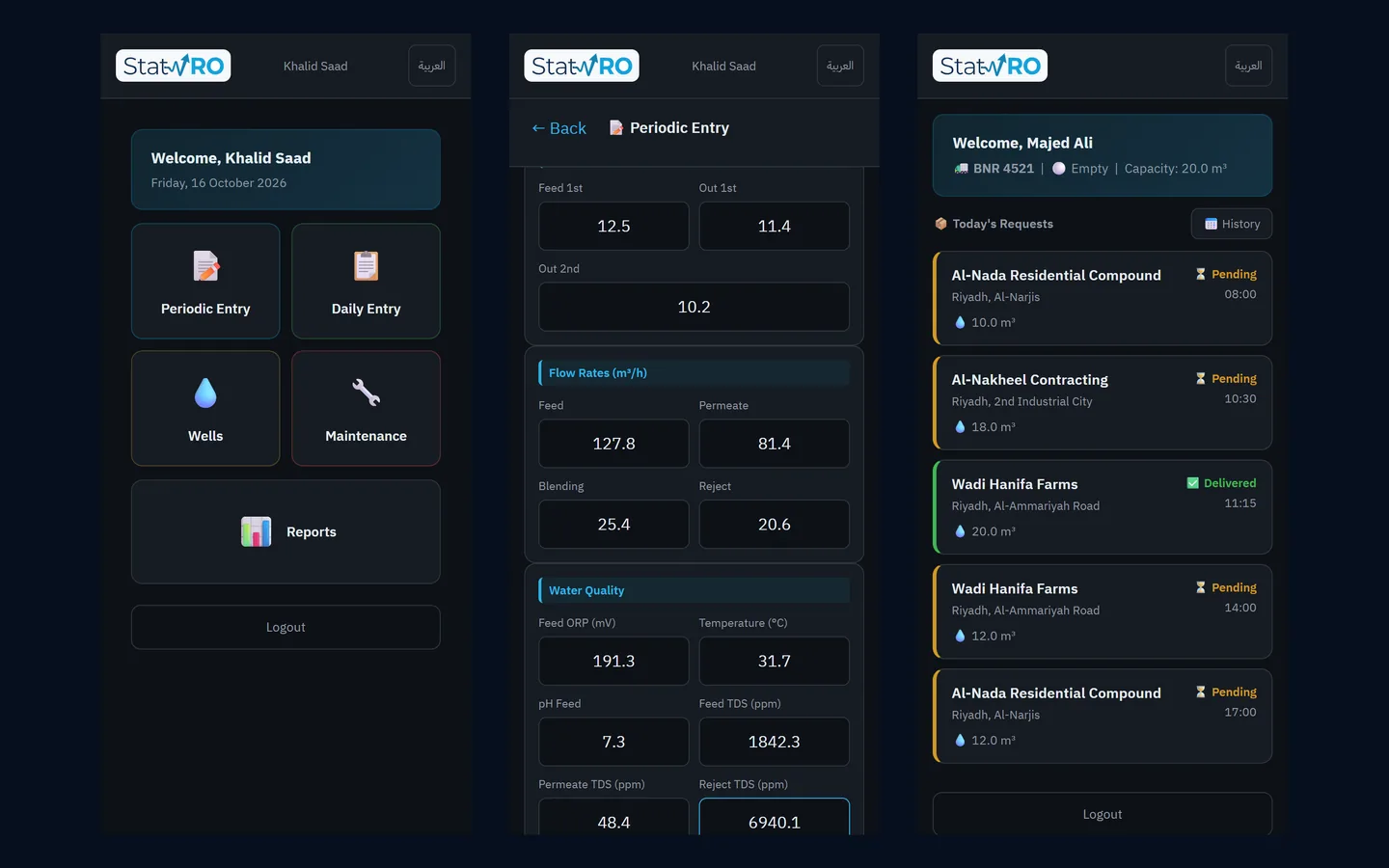Image resolution: width=1389 pixels, height=868 pixels.
Task: Click the hourglass icon on the 08:00 request
Action: [1201, 274]
